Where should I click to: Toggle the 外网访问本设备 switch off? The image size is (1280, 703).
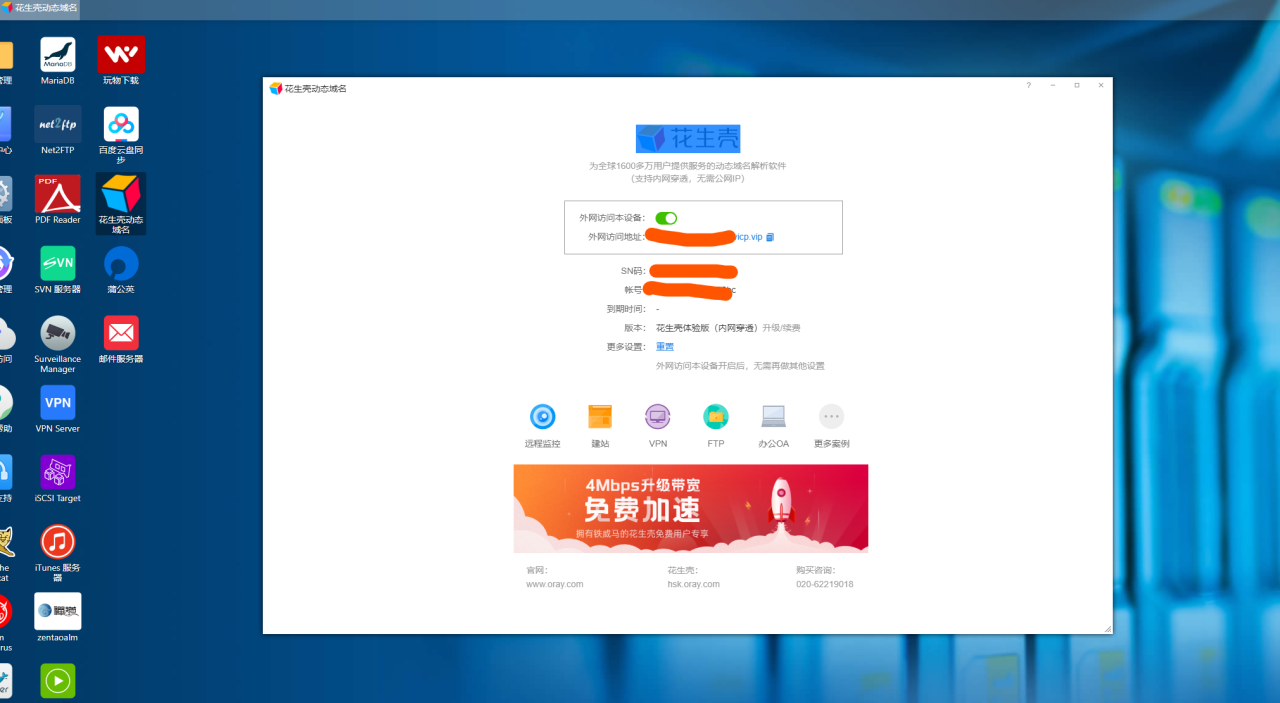666,218
